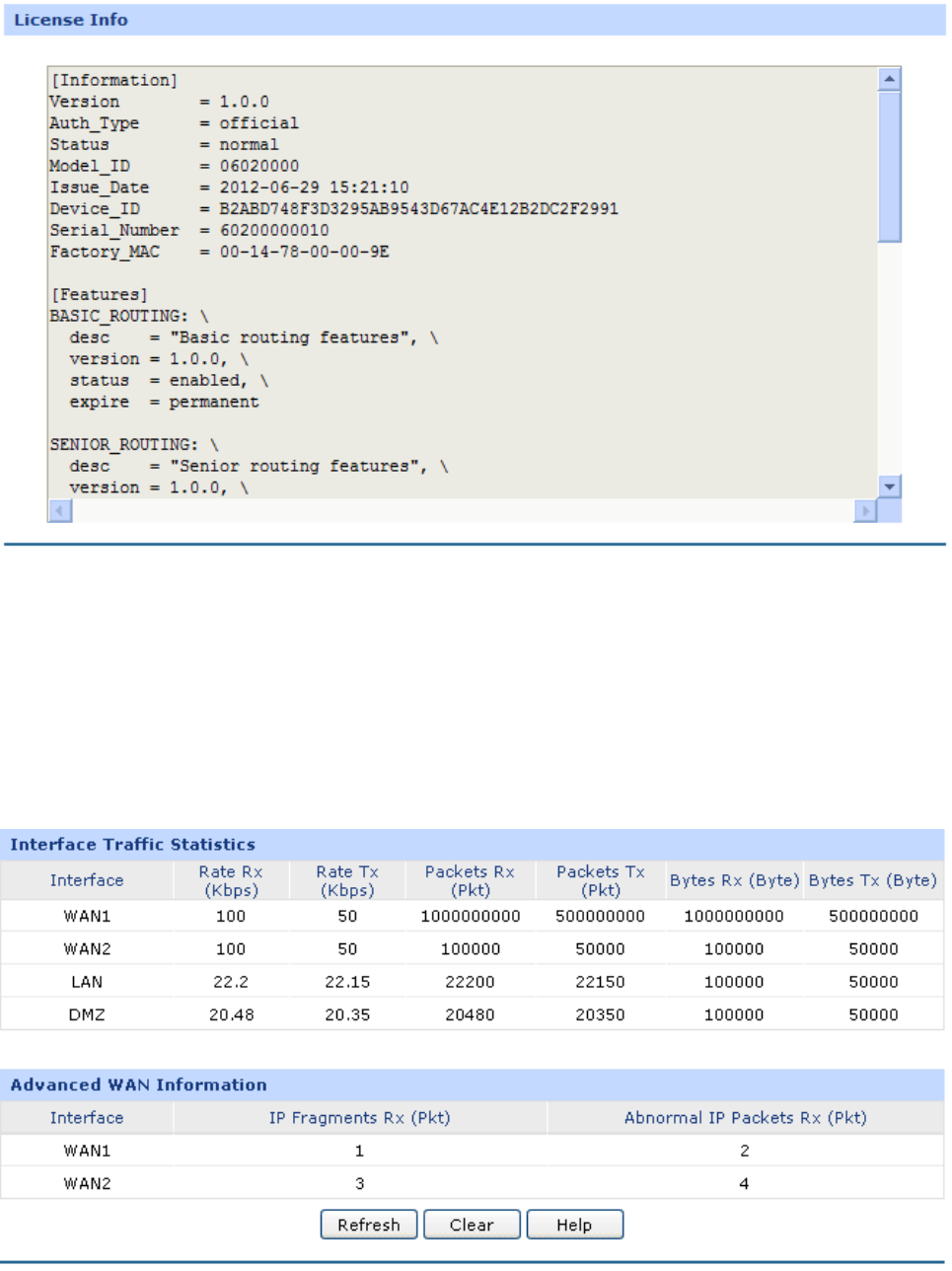Image resolution: width=952 pixels, height=1271 pixels.
Task: Click the license box scroll-left arrow
Action: click(60, 510)
